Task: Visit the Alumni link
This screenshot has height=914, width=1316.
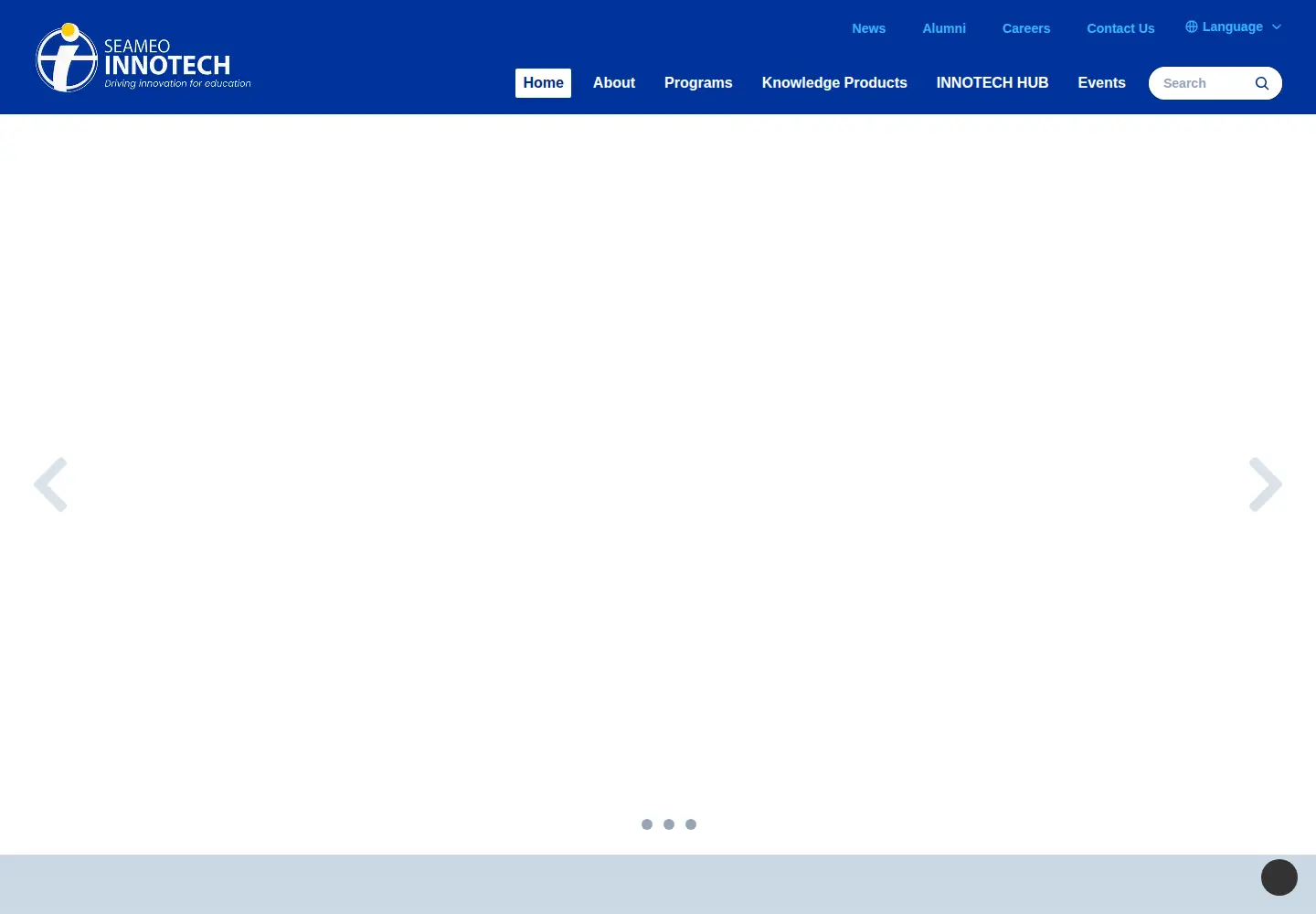Action: tap(944, 28)
